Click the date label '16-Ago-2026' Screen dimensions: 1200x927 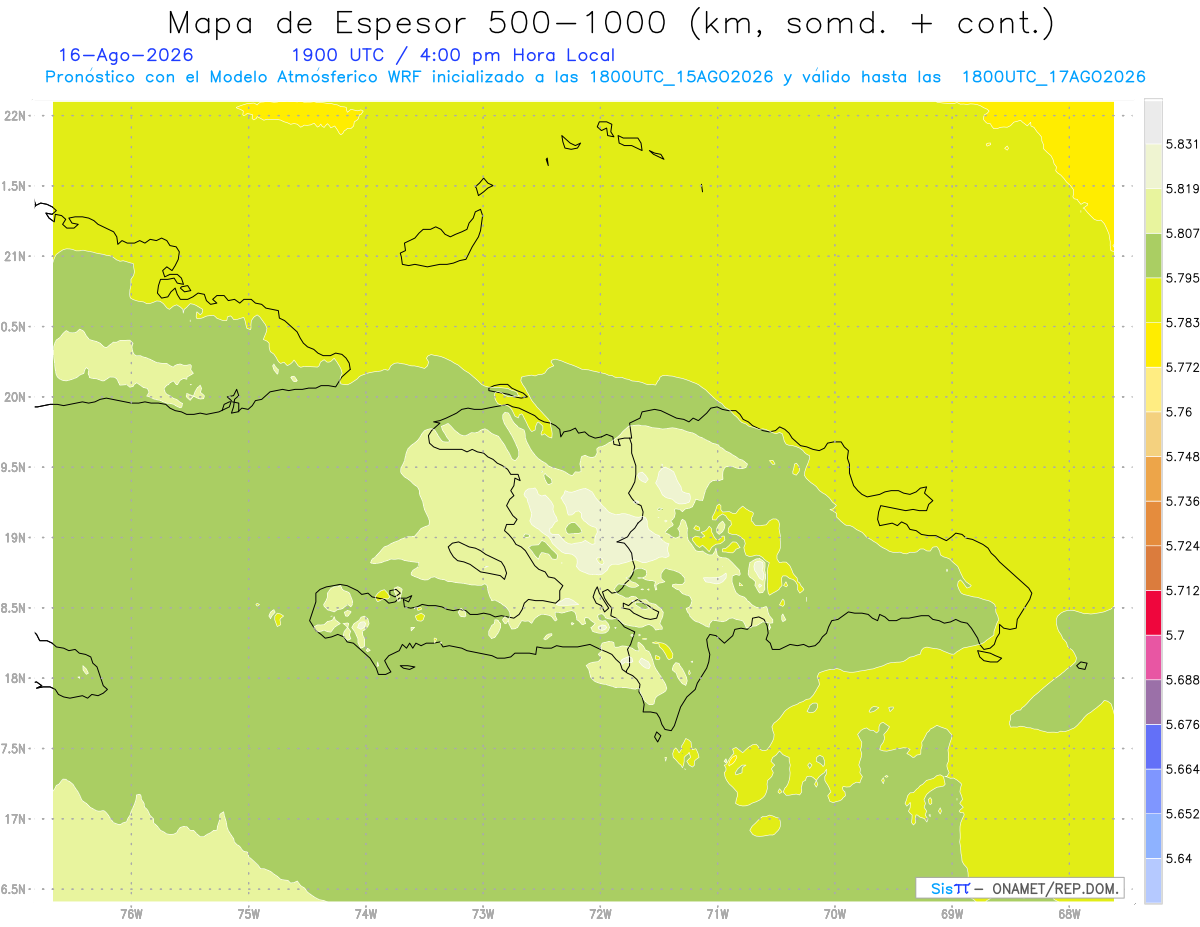tap(126, 55)
